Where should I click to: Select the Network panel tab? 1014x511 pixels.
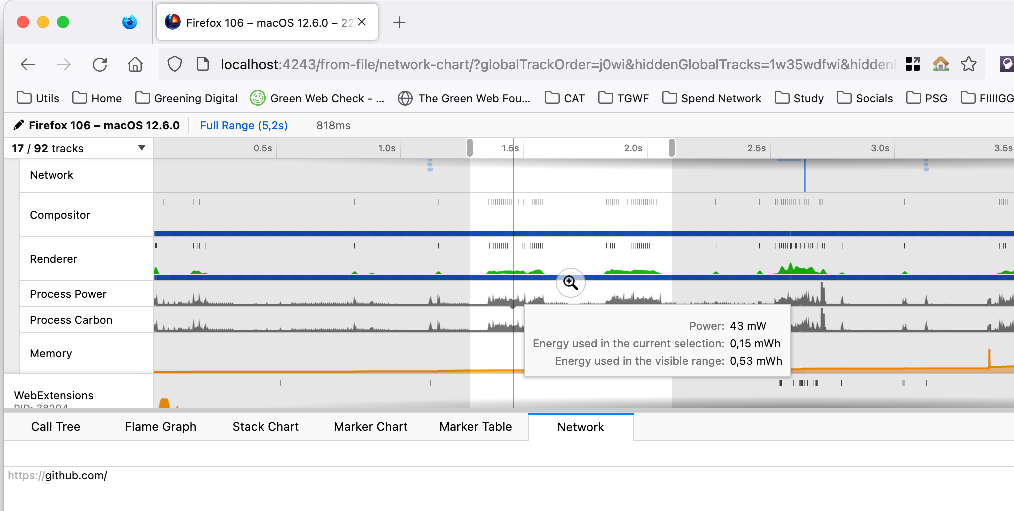[581, 427]
